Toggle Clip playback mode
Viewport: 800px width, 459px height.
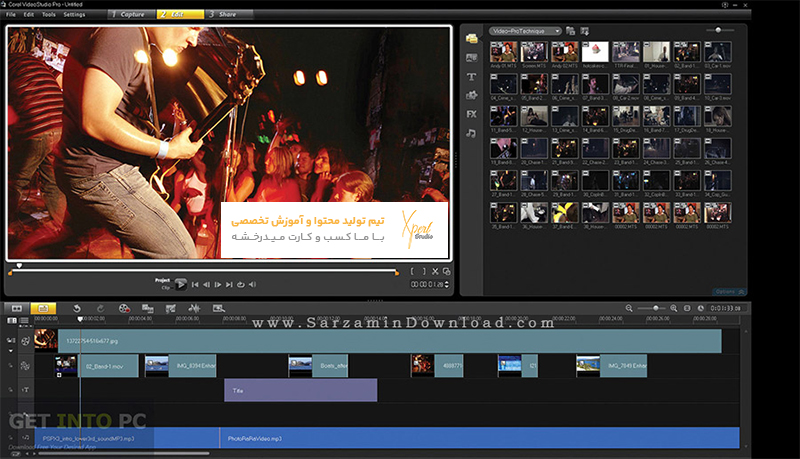(165, 288)
